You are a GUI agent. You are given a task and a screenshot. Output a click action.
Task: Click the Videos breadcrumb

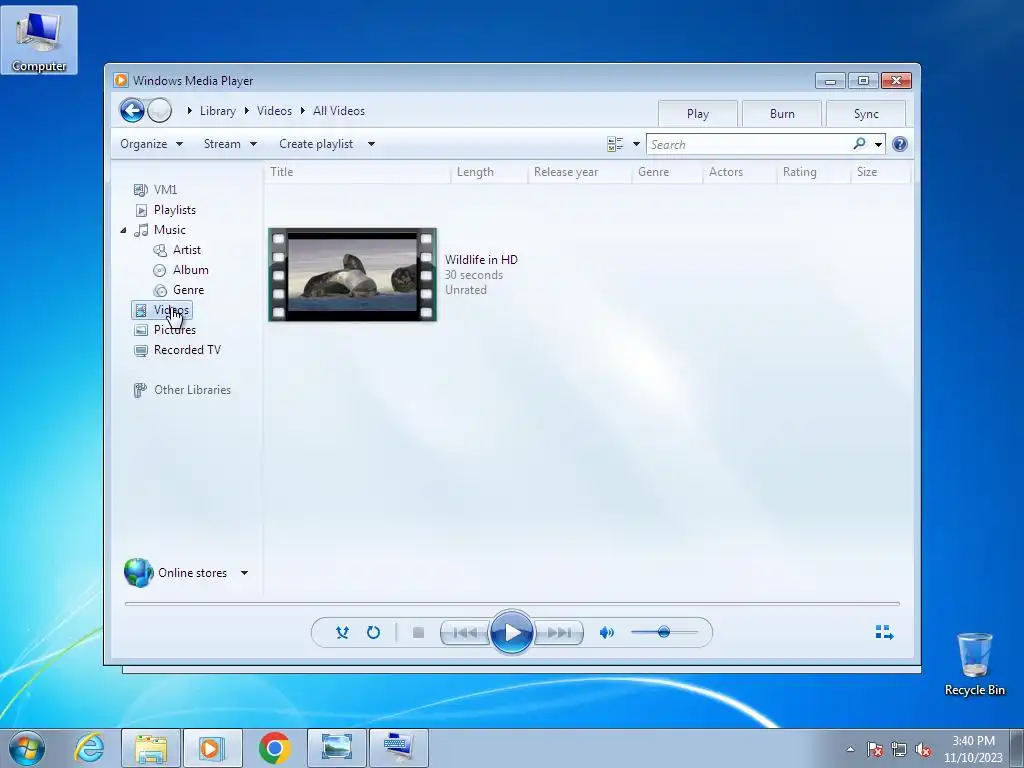(274, 111)
